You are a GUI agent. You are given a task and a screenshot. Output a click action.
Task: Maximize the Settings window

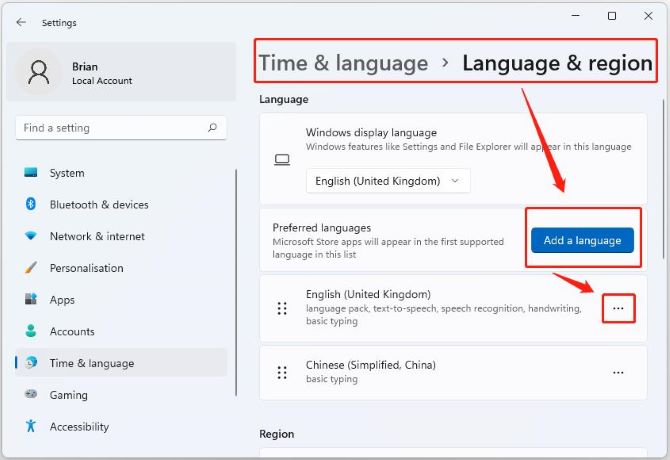click(x=612, y=16)
